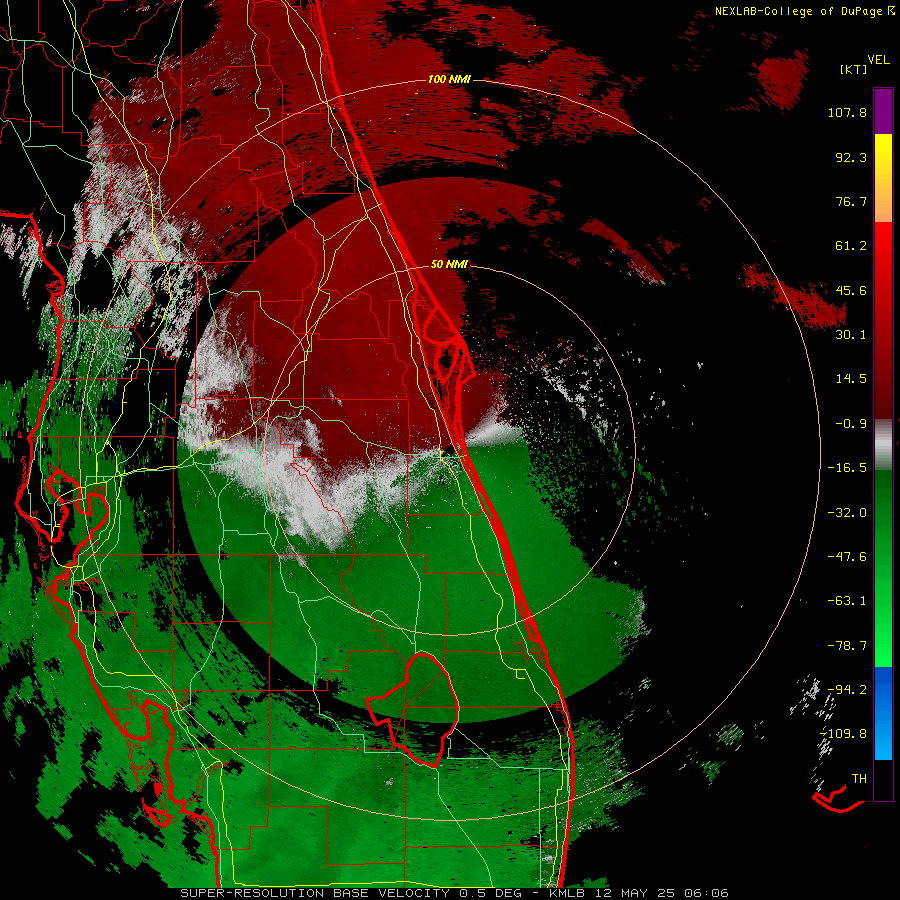900x900 pixels.
Task: Select the 107.8 scale value
Action: pyautogui.click(x=847, y=112)
